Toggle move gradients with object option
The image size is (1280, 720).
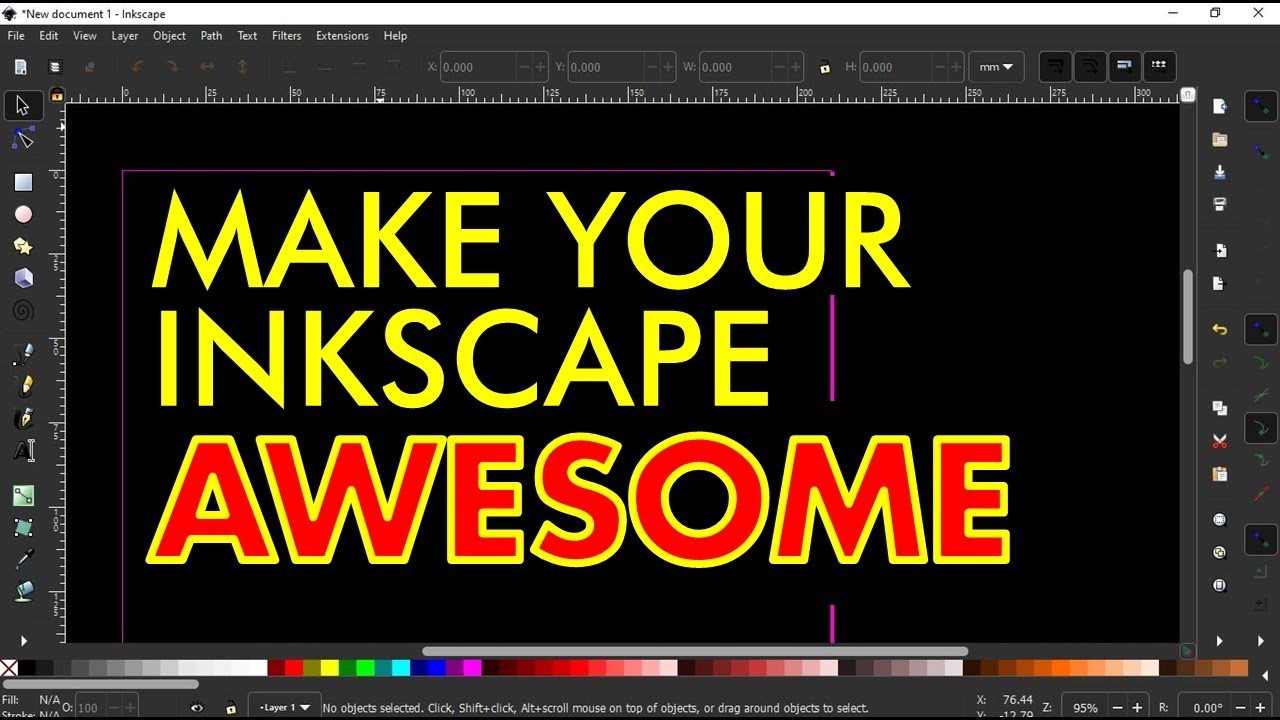tap(1125, 67)
